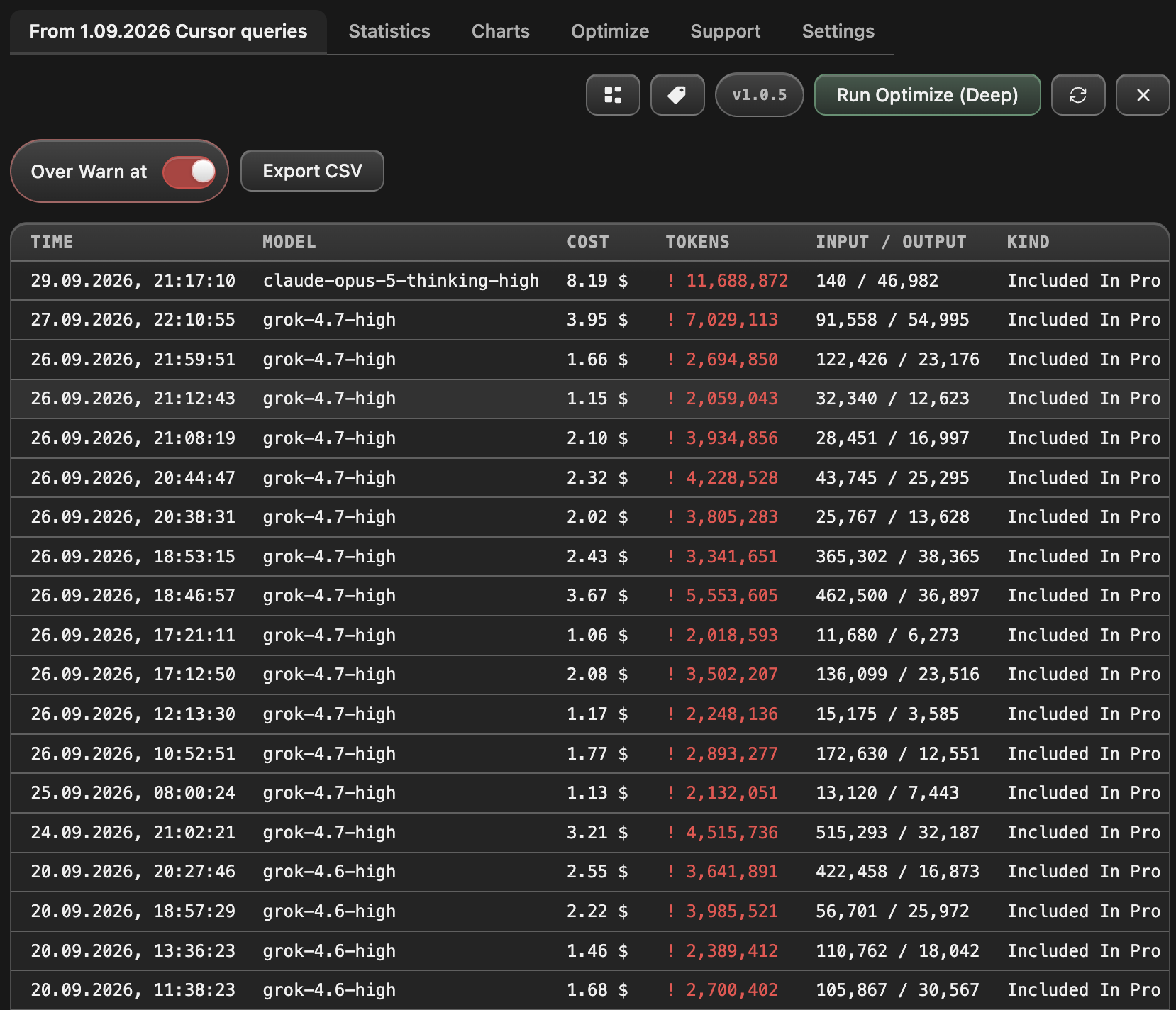Viewport: 1176px width, 1010px height.
Task: Open the Charts tab
Action: click(x=501, y=31)
